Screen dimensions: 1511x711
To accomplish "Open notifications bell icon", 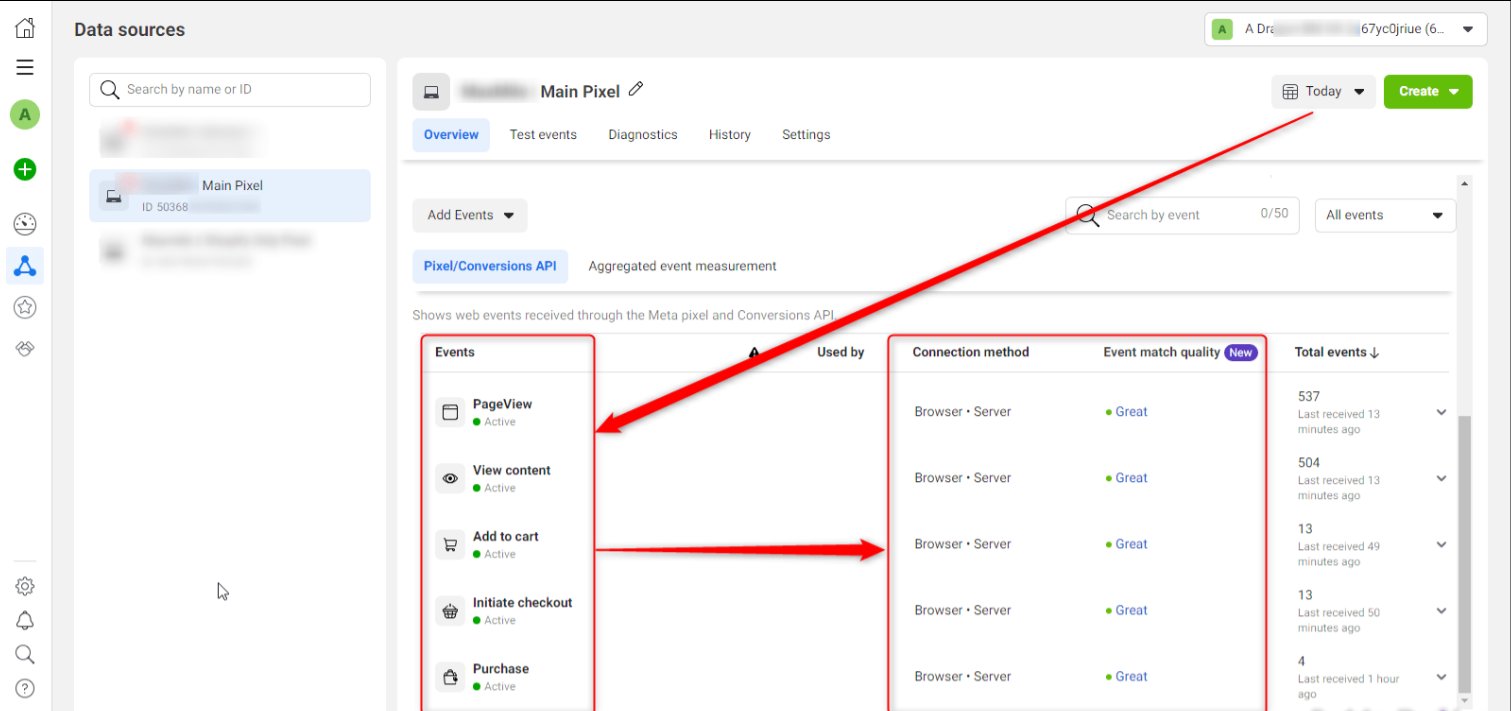I will (25, 620).
